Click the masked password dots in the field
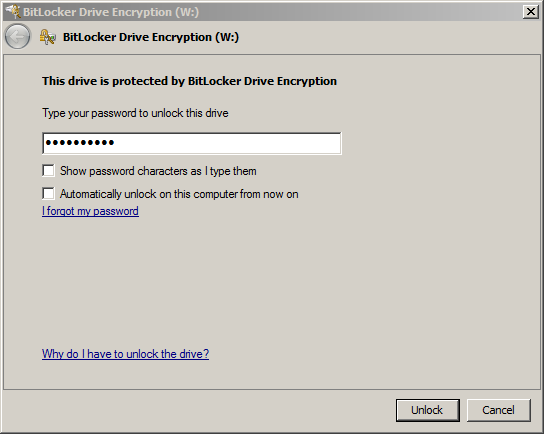 [x=80, y=142]
